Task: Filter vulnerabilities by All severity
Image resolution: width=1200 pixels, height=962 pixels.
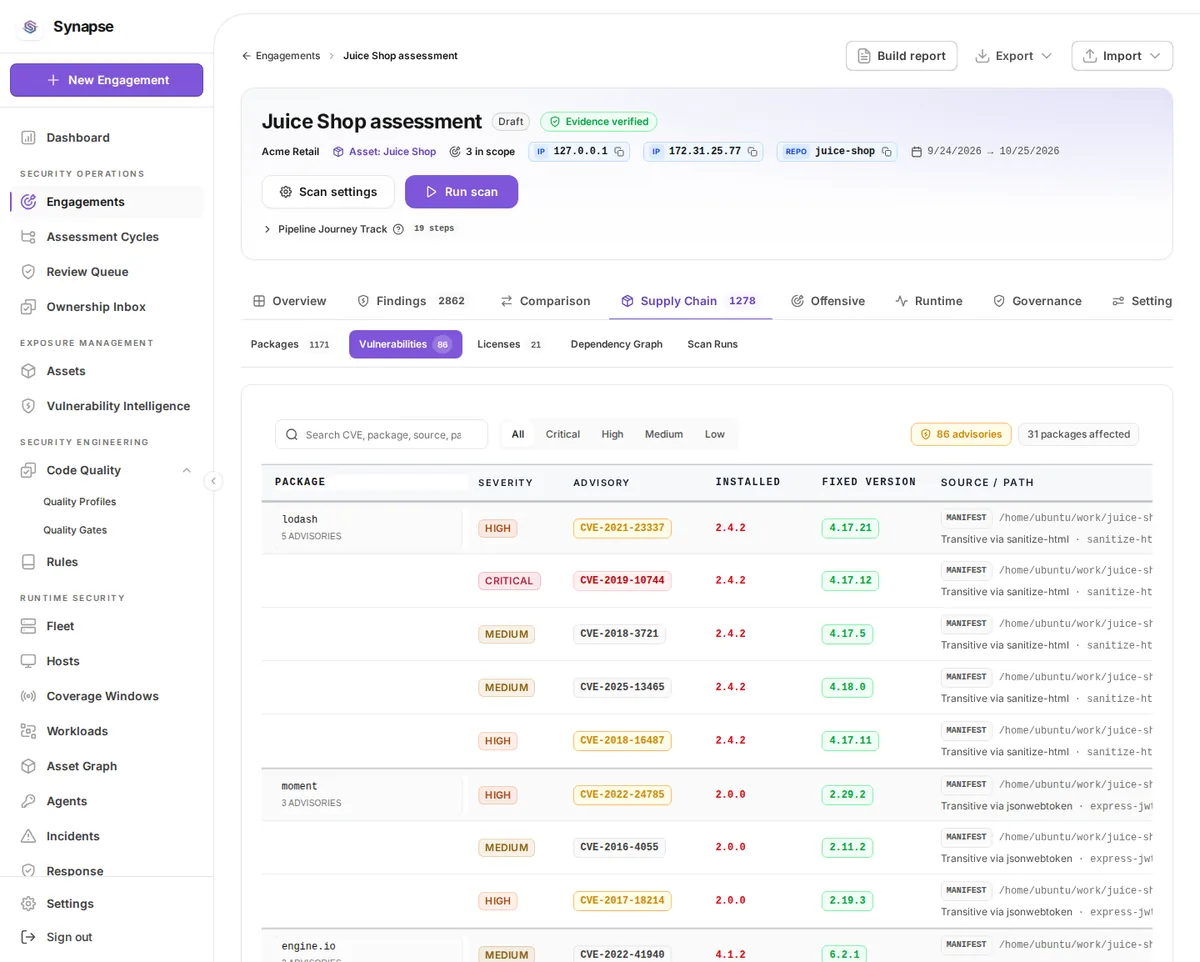Action: coord(517,434)
